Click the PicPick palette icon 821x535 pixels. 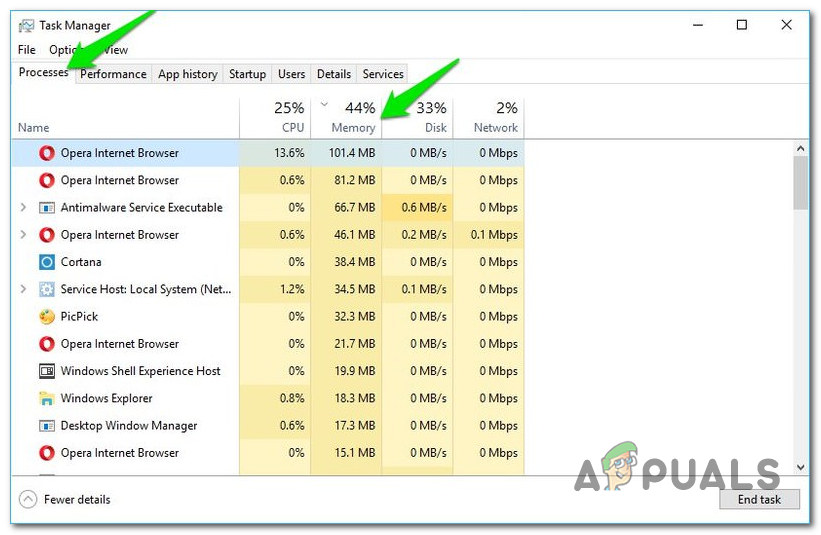(x=47, y=316)
